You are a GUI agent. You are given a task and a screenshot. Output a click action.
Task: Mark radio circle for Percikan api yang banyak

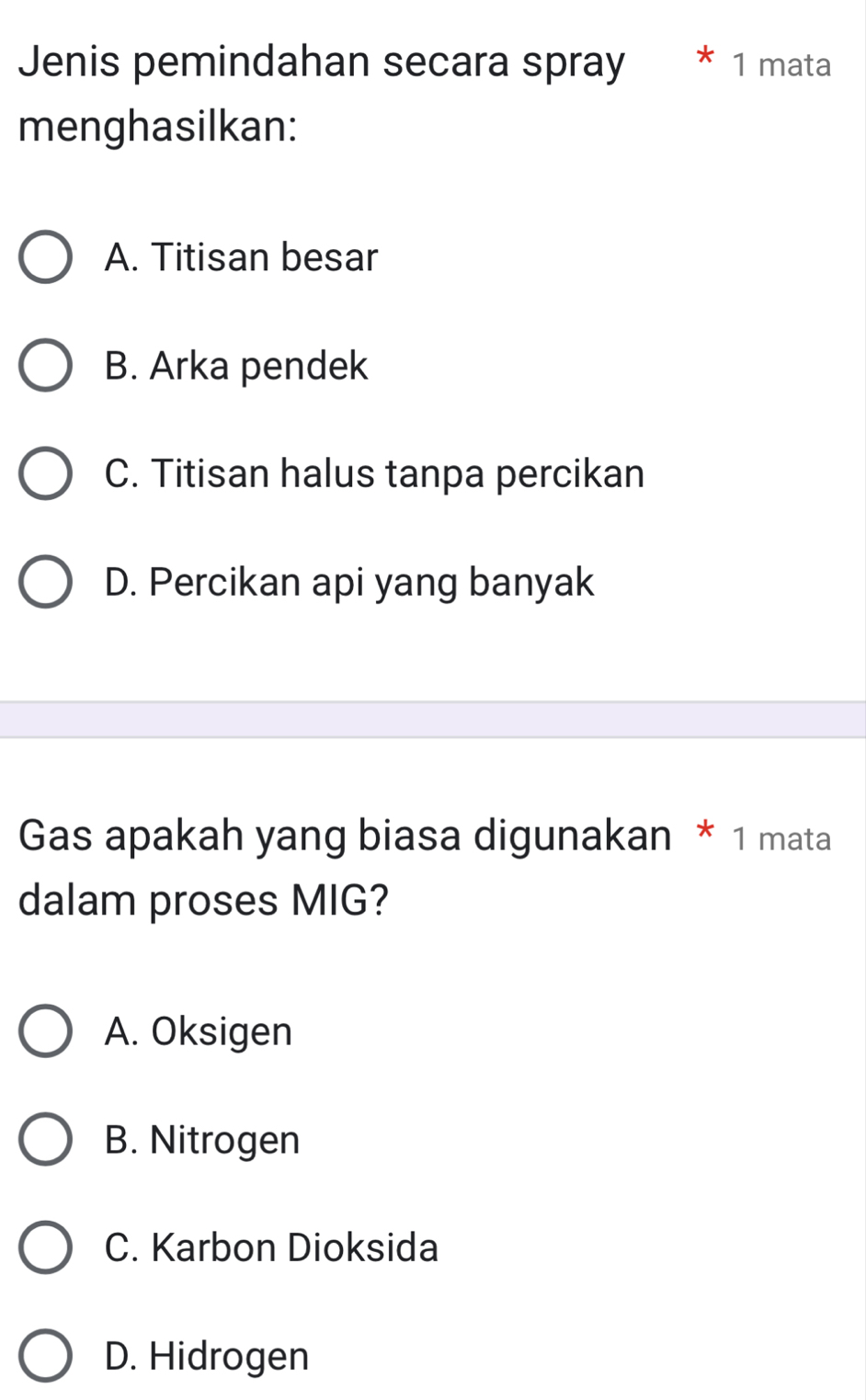pyautogui.click(x=45, y=583)
